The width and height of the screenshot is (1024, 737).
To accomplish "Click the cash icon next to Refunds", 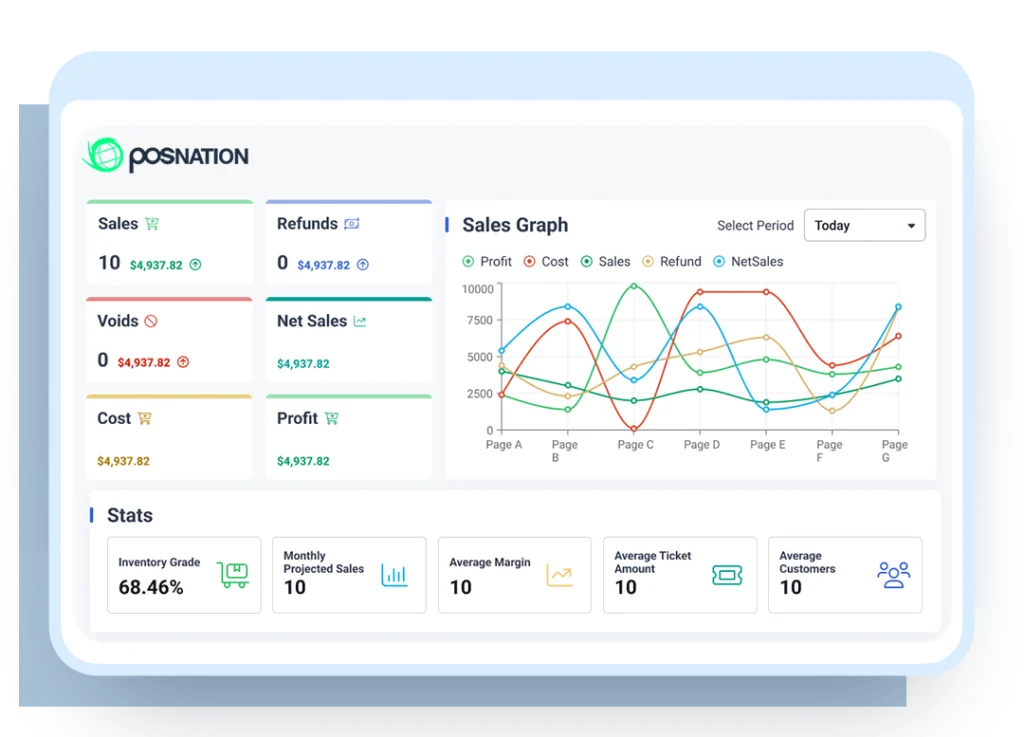I will [352, 224].
